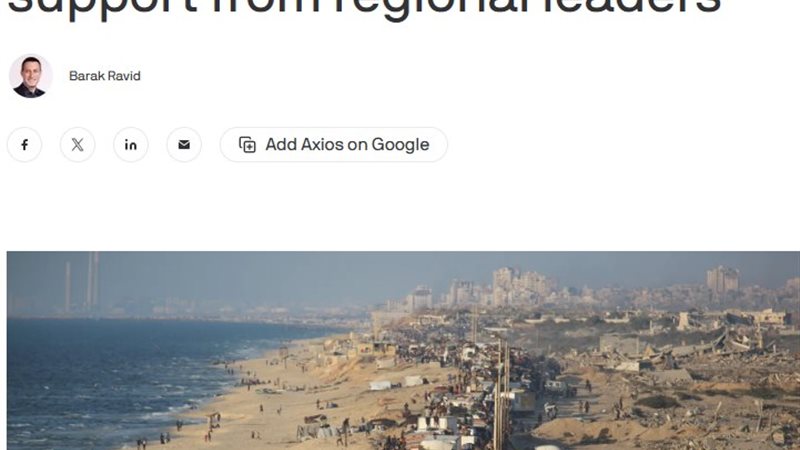Click the word "support" in the headline

(103, 8)
